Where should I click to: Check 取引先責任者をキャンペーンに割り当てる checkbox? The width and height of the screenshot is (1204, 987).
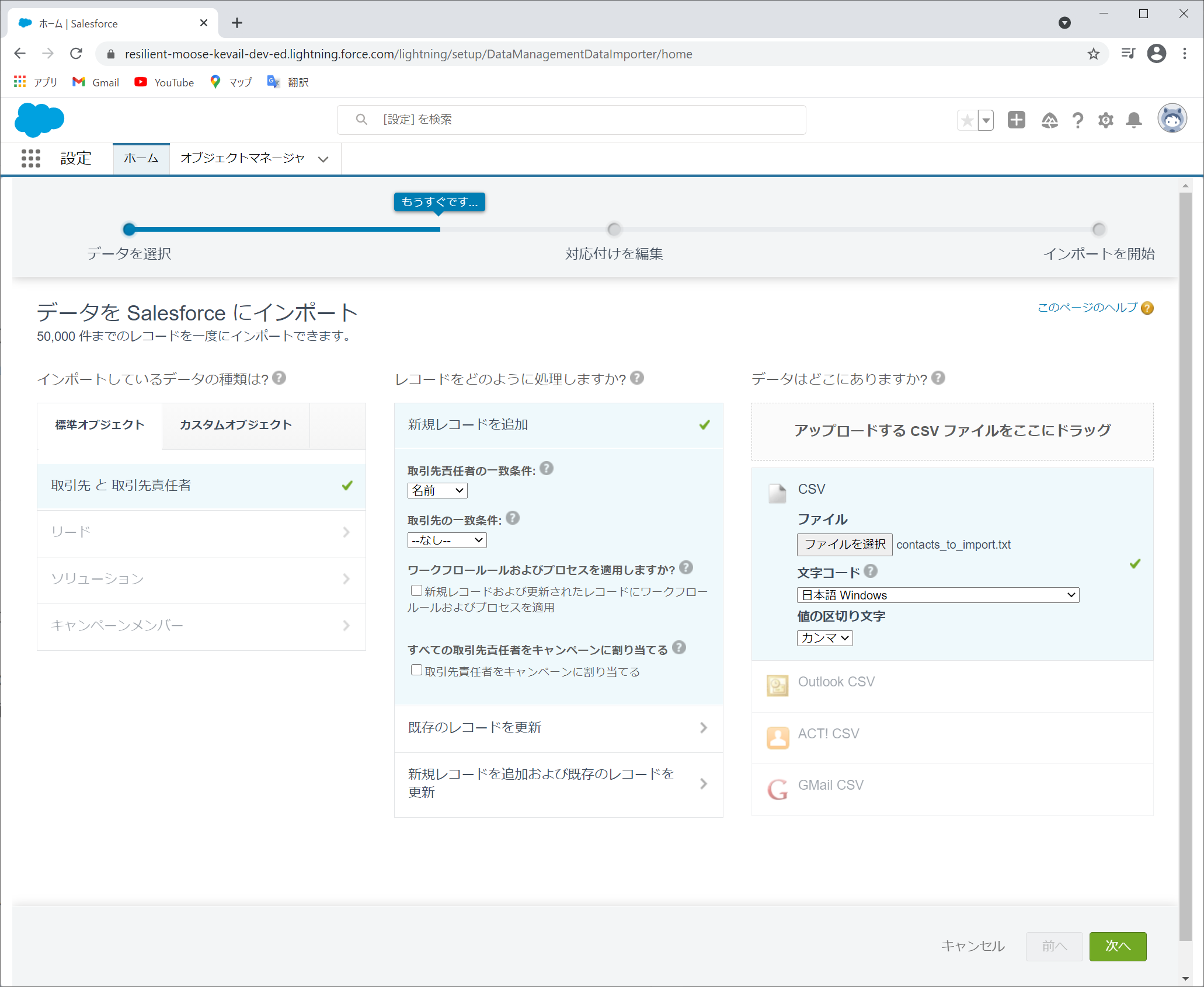[416, 670]
